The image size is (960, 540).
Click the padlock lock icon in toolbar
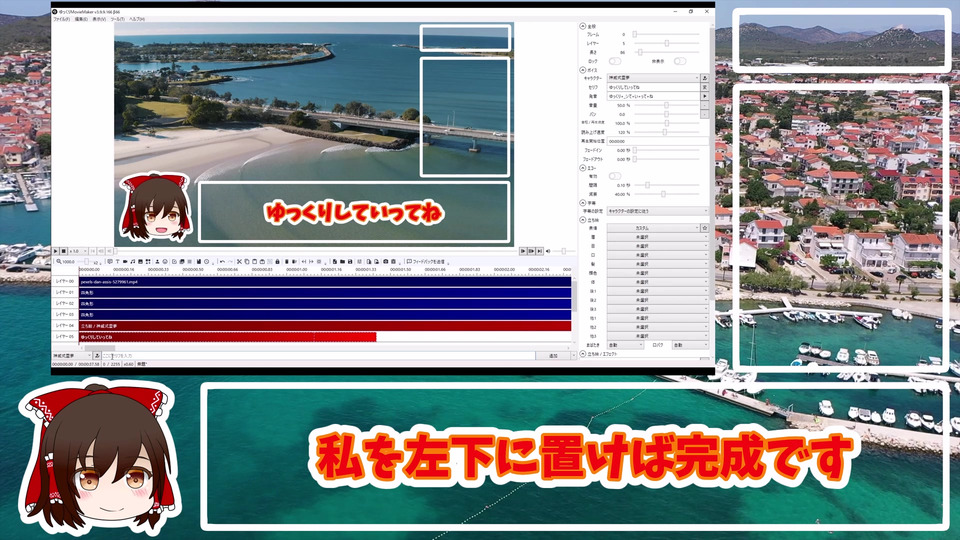click(x=277, y=261)
